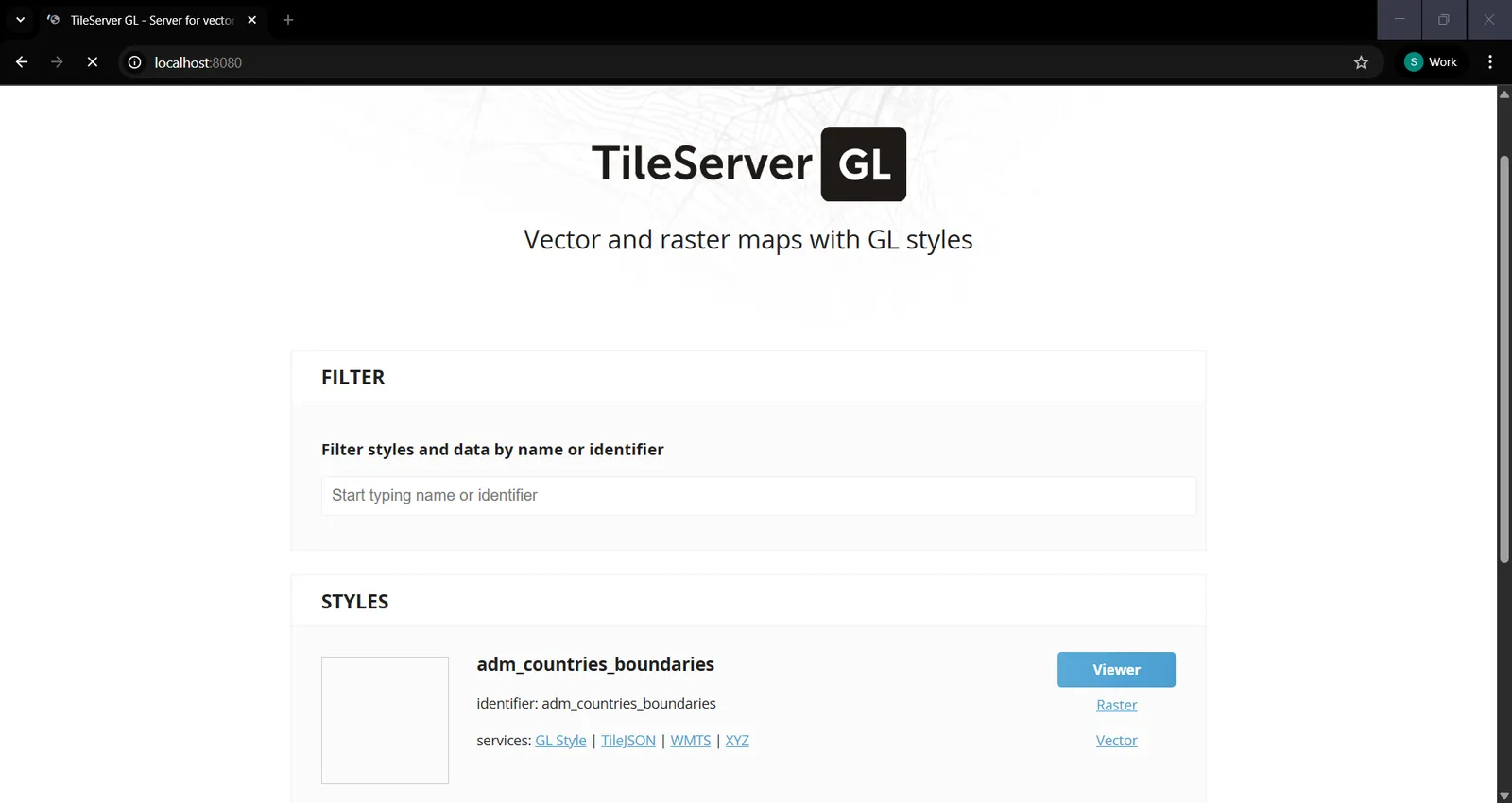Image resolution: width=1512 pixels, height=803 pixels.
Task: Open site information icon in address bar
Action: pyautogui.click(x=134, y=62)
